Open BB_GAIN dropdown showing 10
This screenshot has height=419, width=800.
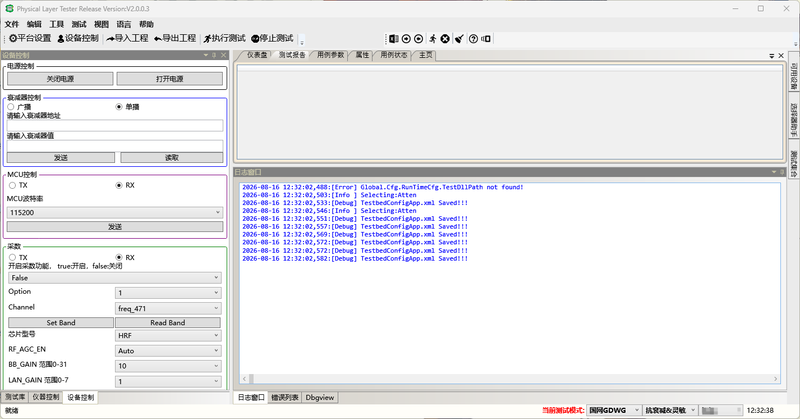tap(168, 366)
